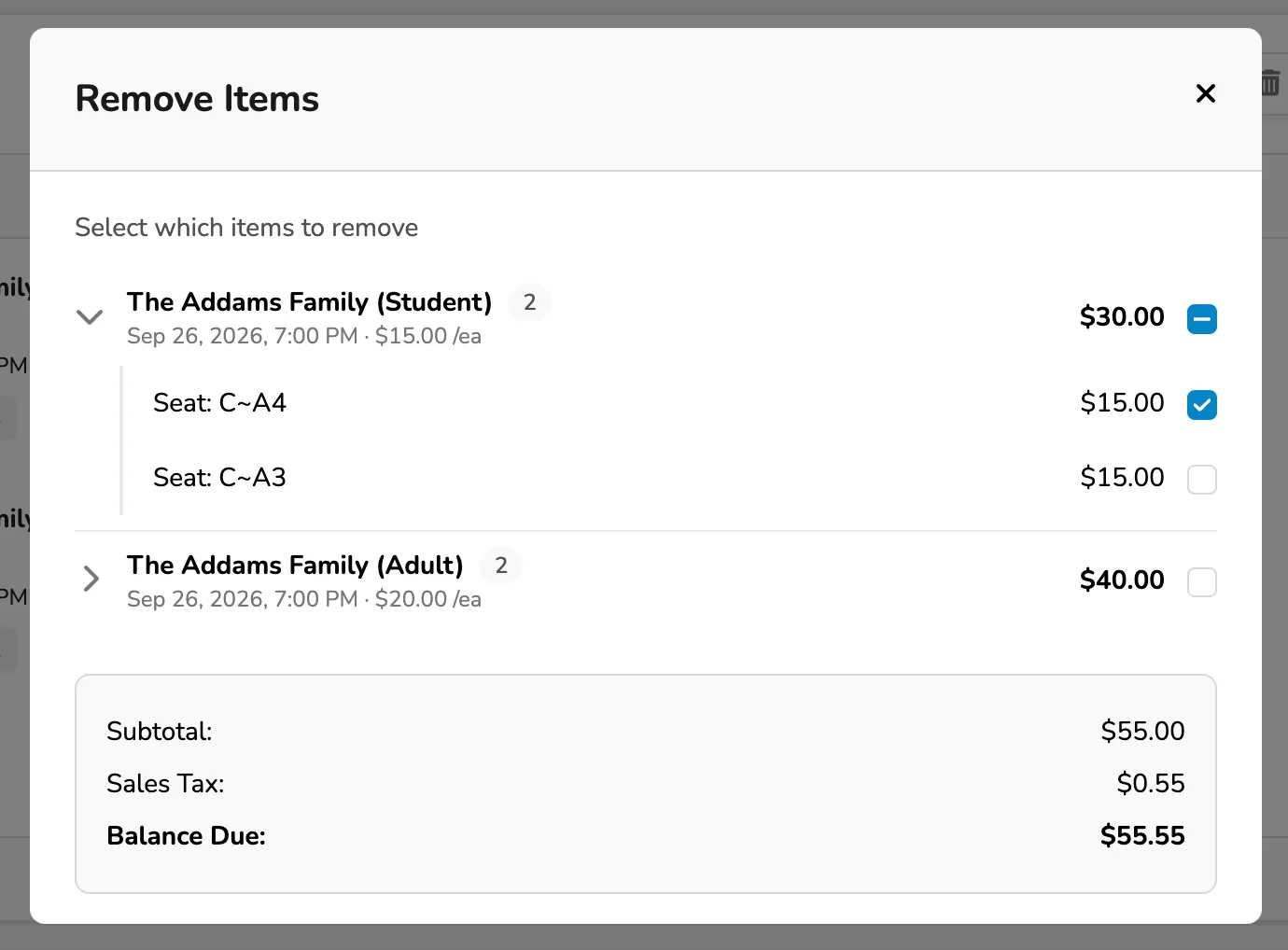This screenshot has width=1288, height=950.
Task: Click the trash icon behind the dialog
Action: click(1270, 82)
